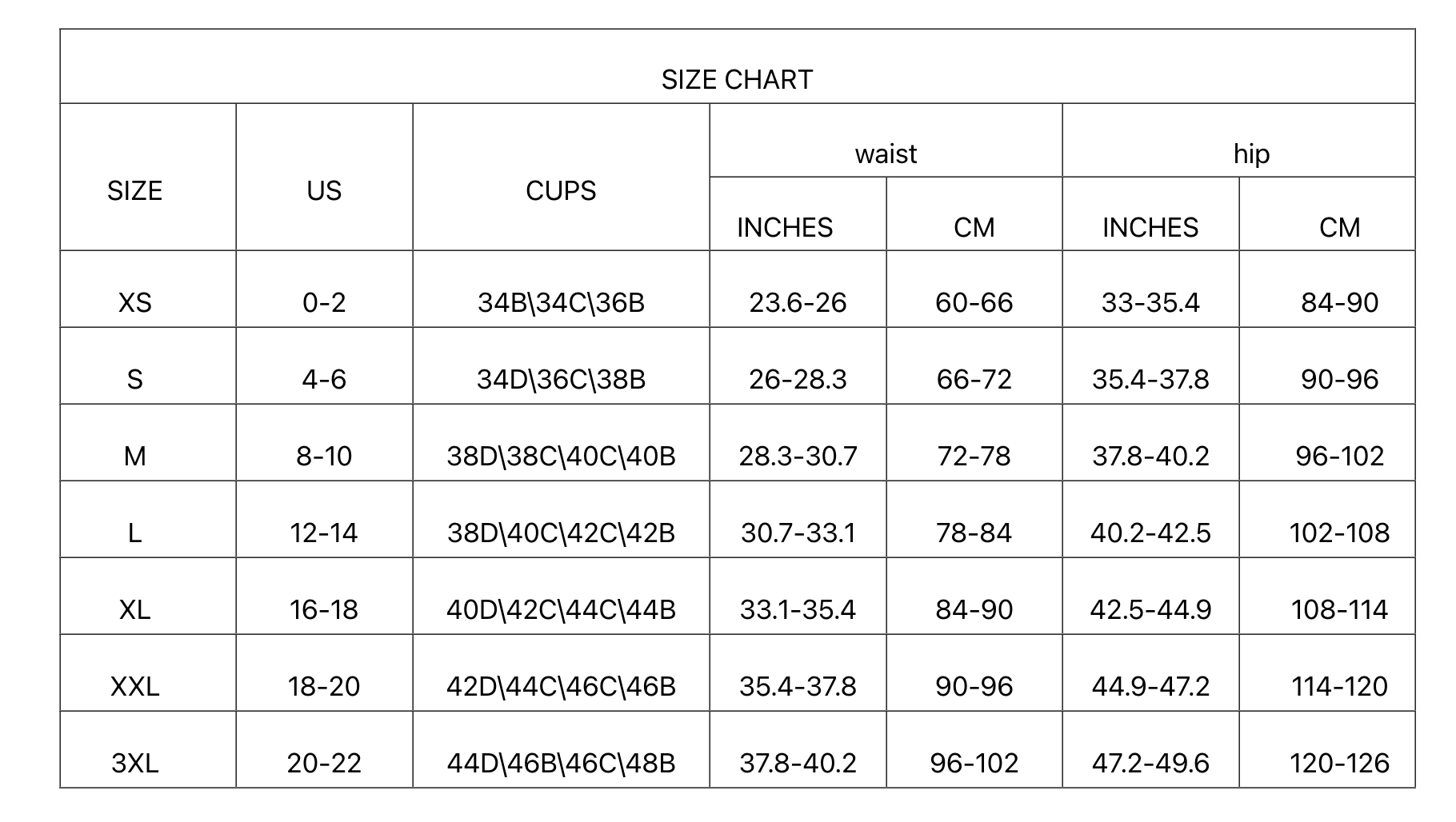The height and width of the screenshot is (822, 1456).
Task: Select the CUPS column header
Action: coord(561,190)
